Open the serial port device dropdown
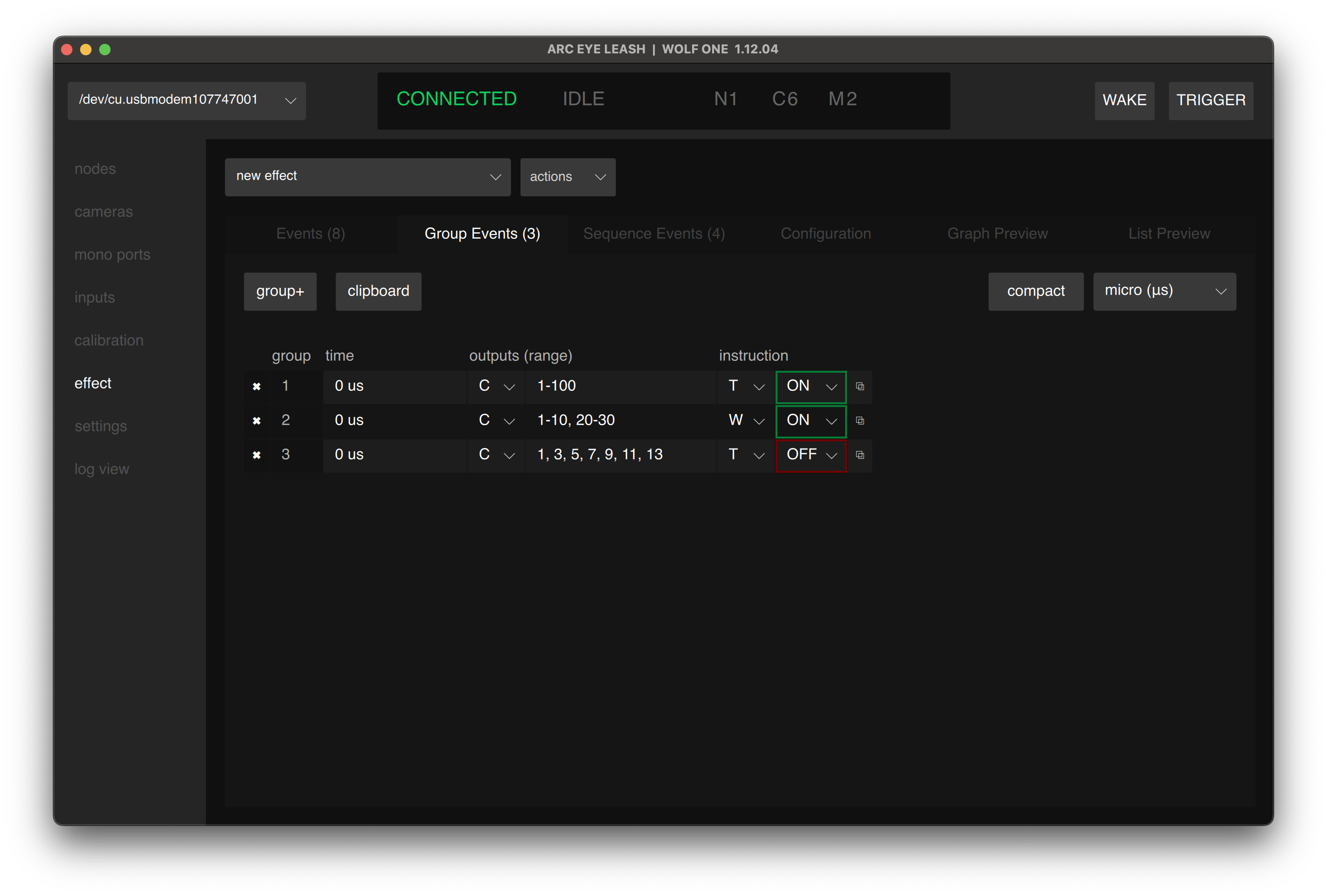This screenshot has height=896, width=1327. coord(186,101)
